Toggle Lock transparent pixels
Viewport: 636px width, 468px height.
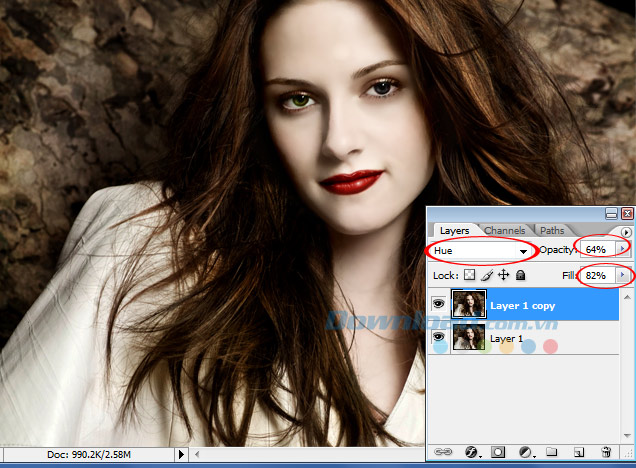click(470, 275)
